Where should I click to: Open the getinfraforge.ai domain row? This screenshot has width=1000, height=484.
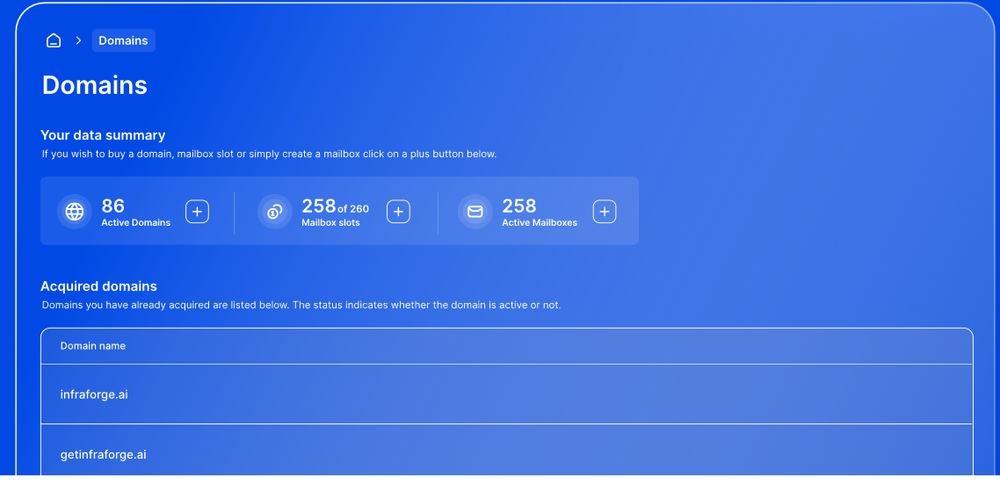tap(506, 450)
